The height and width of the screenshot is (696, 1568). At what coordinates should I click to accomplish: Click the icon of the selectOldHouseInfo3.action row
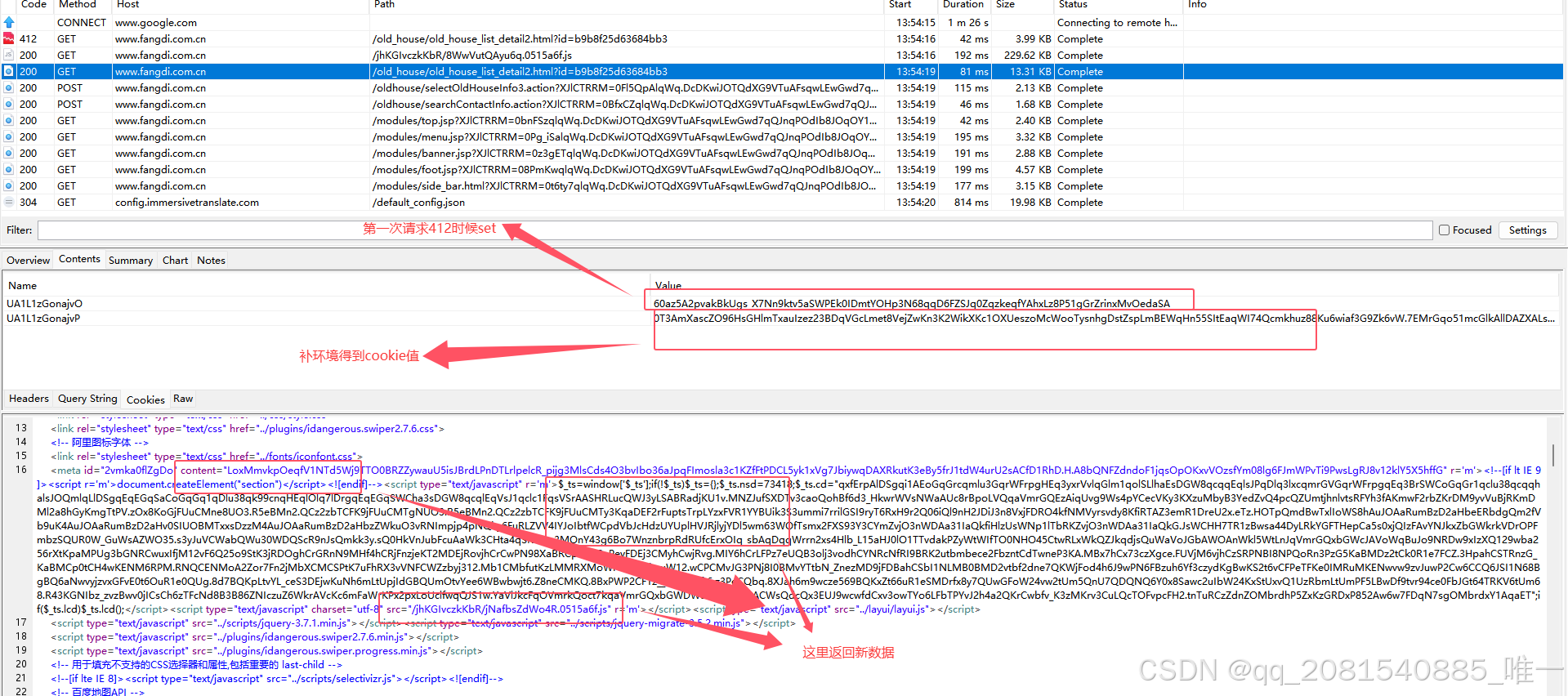point(8,87)
